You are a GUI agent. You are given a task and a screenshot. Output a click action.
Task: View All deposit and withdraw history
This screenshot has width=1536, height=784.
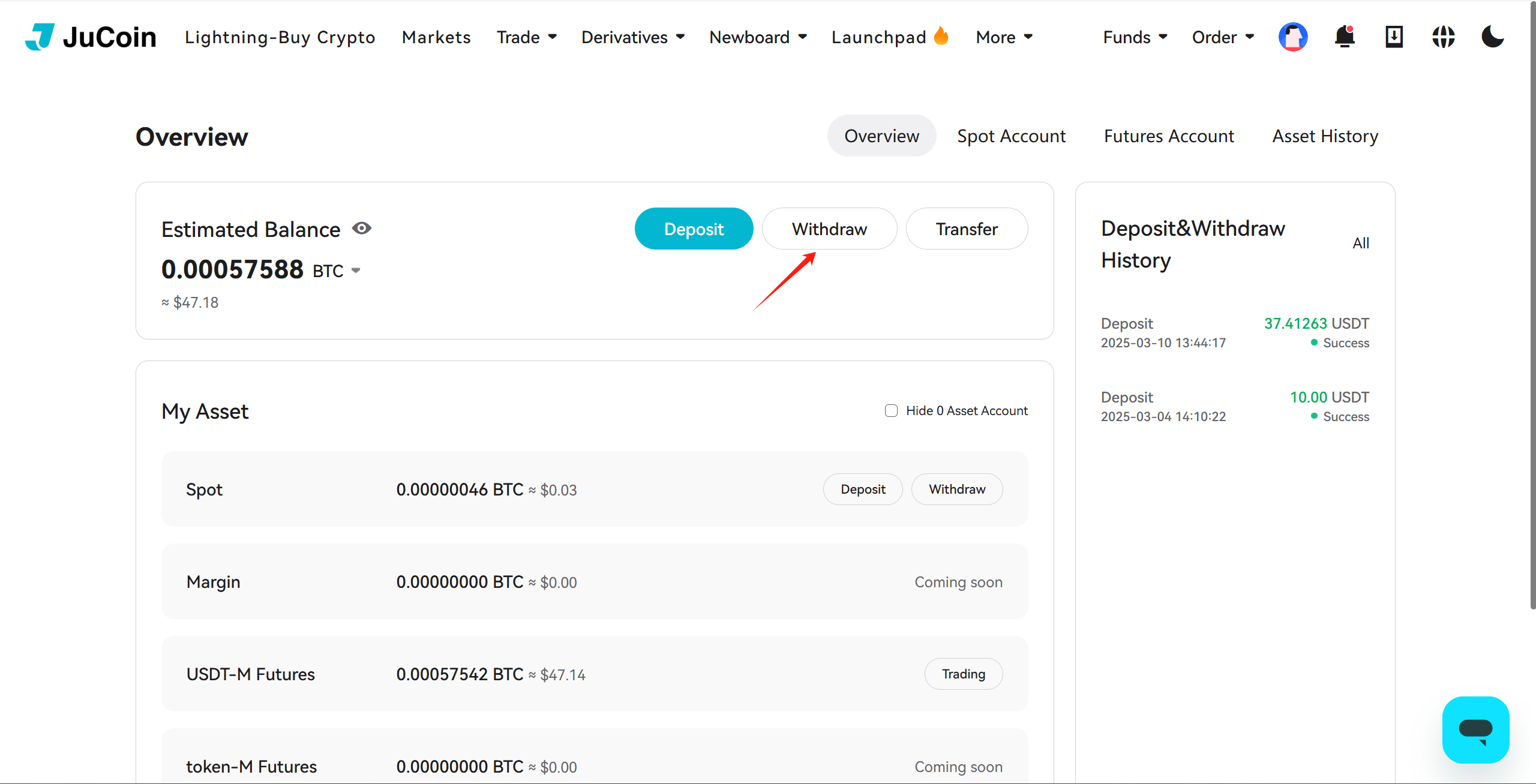tap(1361, 244)
